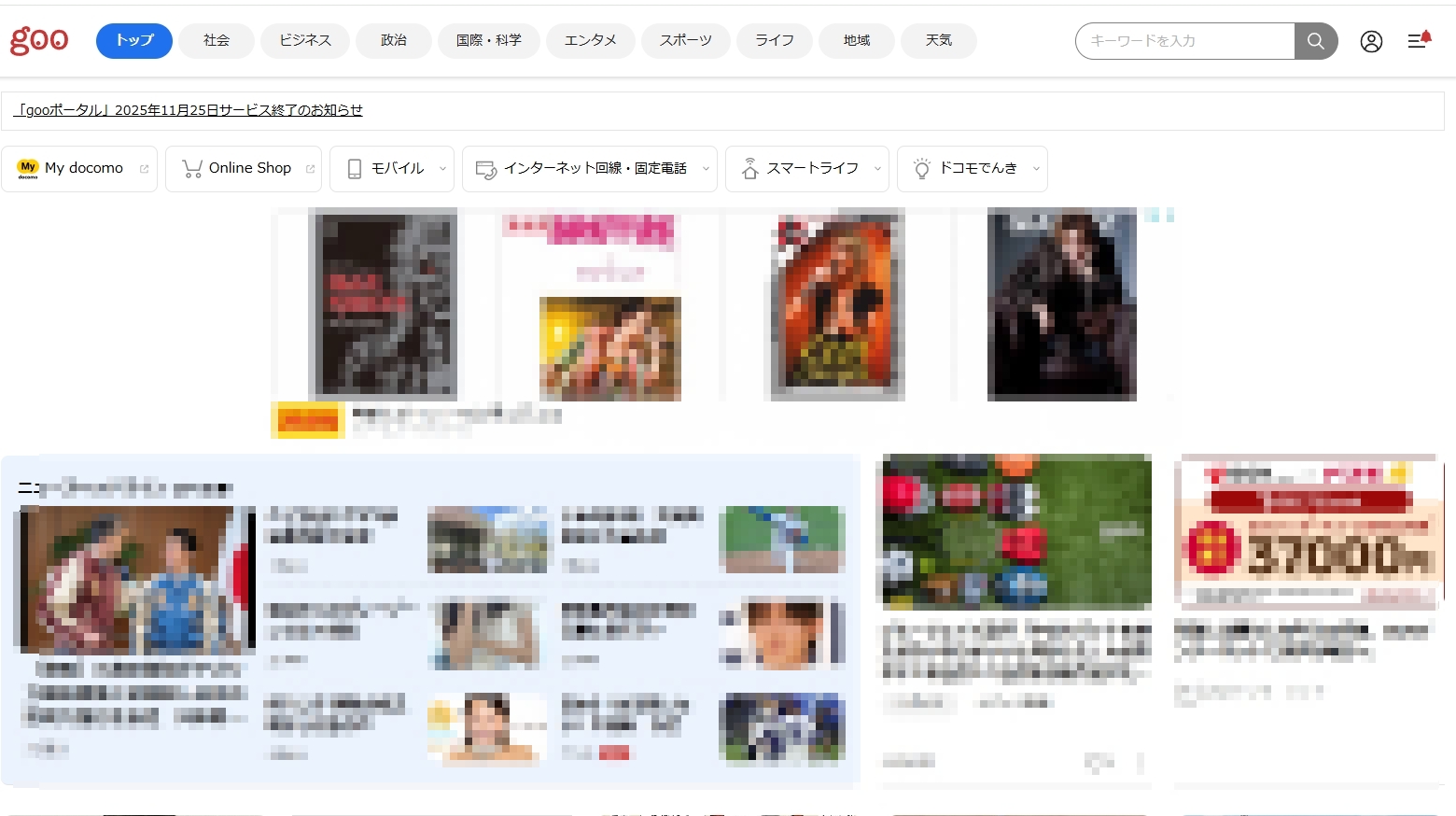Expand the モバイル dropdown arrow

[x=442, y=169]
